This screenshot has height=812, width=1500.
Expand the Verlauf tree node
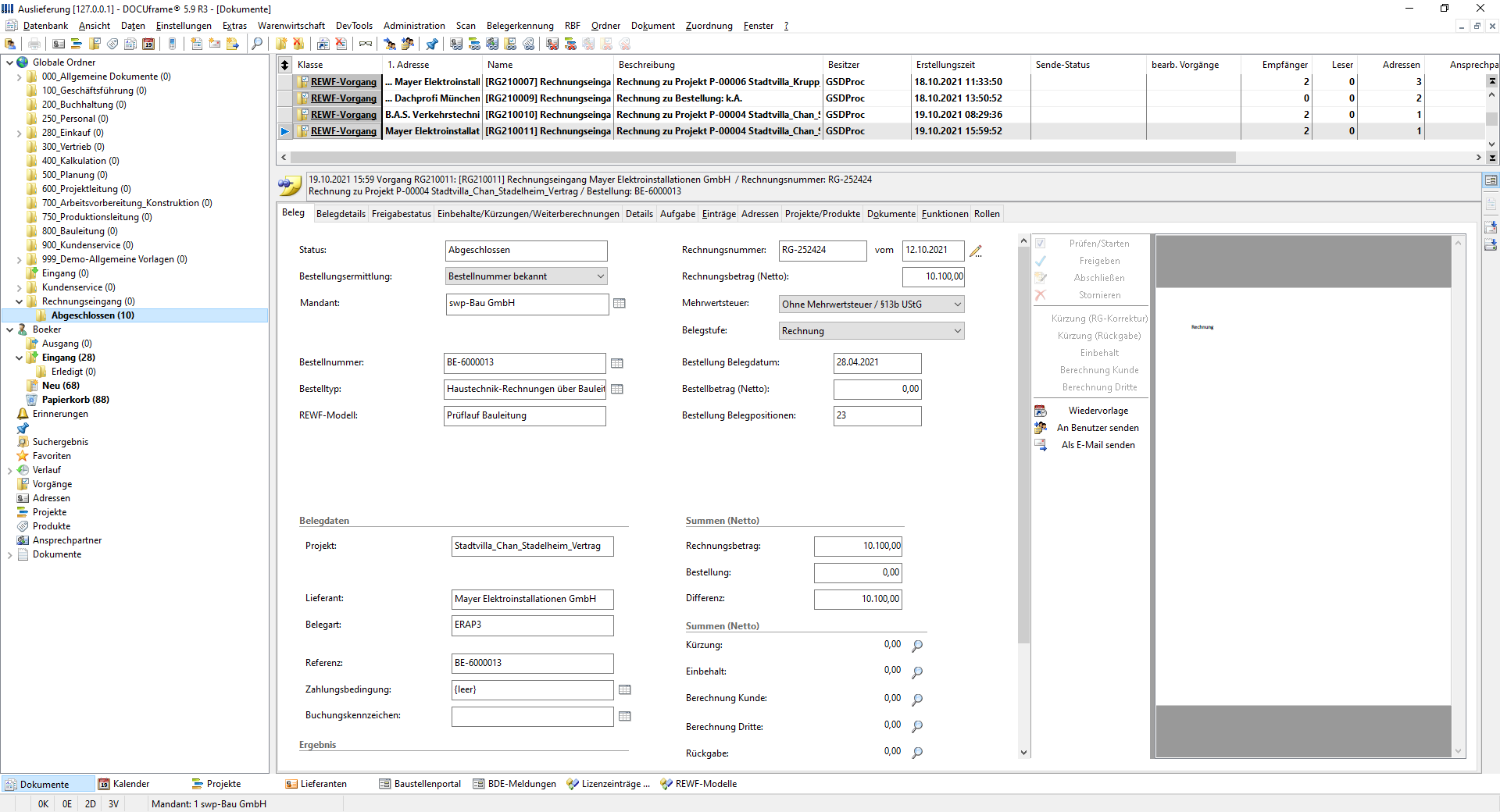tap(9, 470)
